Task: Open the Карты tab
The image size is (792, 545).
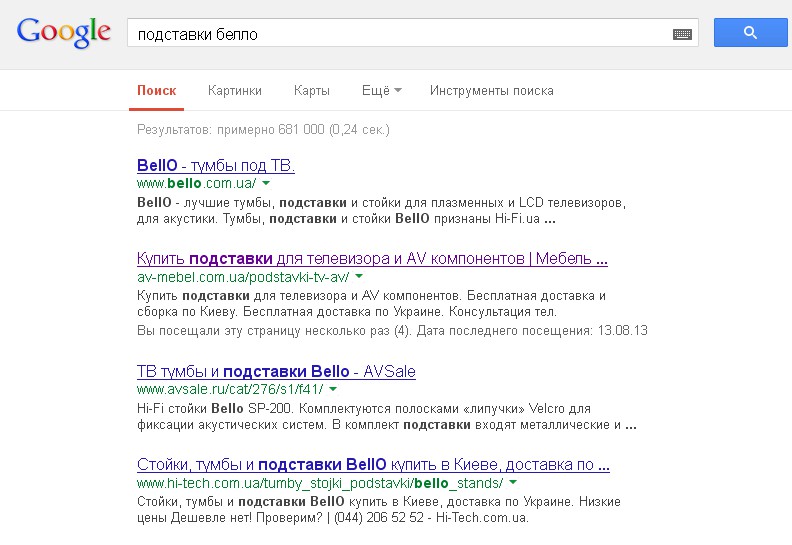Action: (x=312, y=91)
